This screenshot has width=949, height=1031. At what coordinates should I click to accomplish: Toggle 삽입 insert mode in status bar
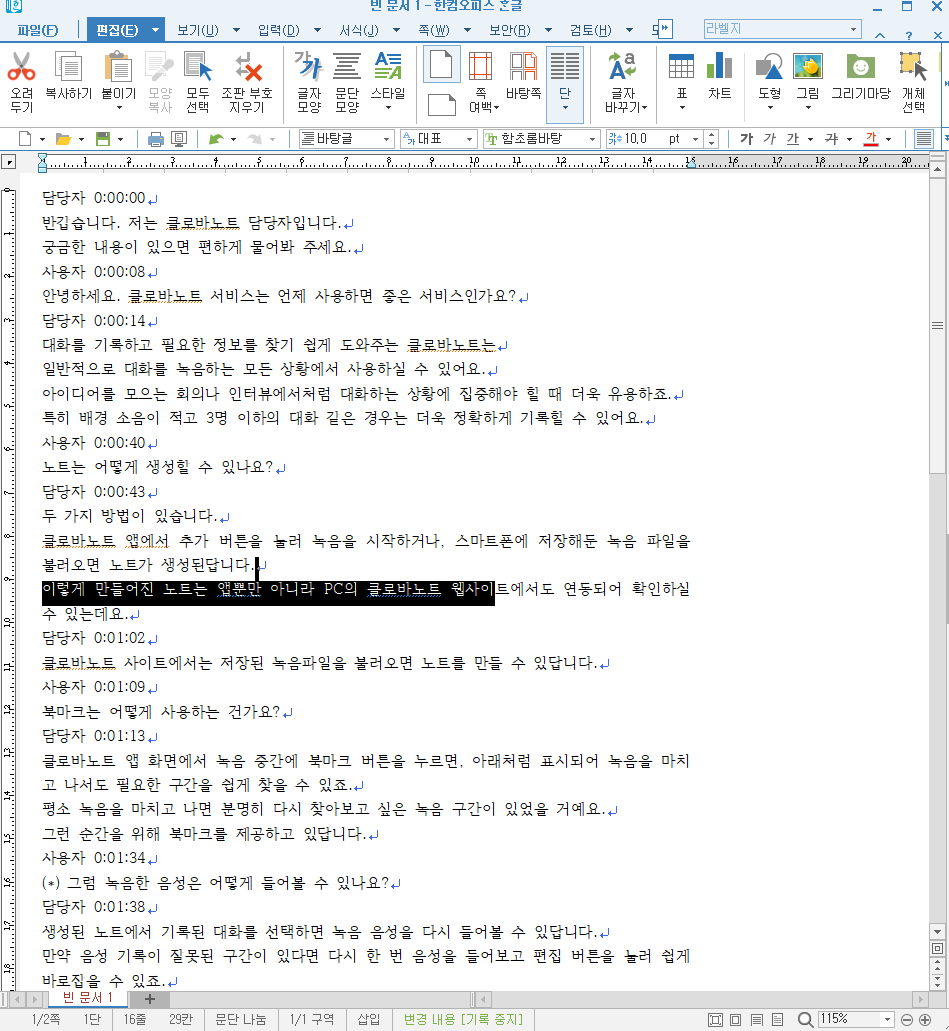coord(368,1019)
